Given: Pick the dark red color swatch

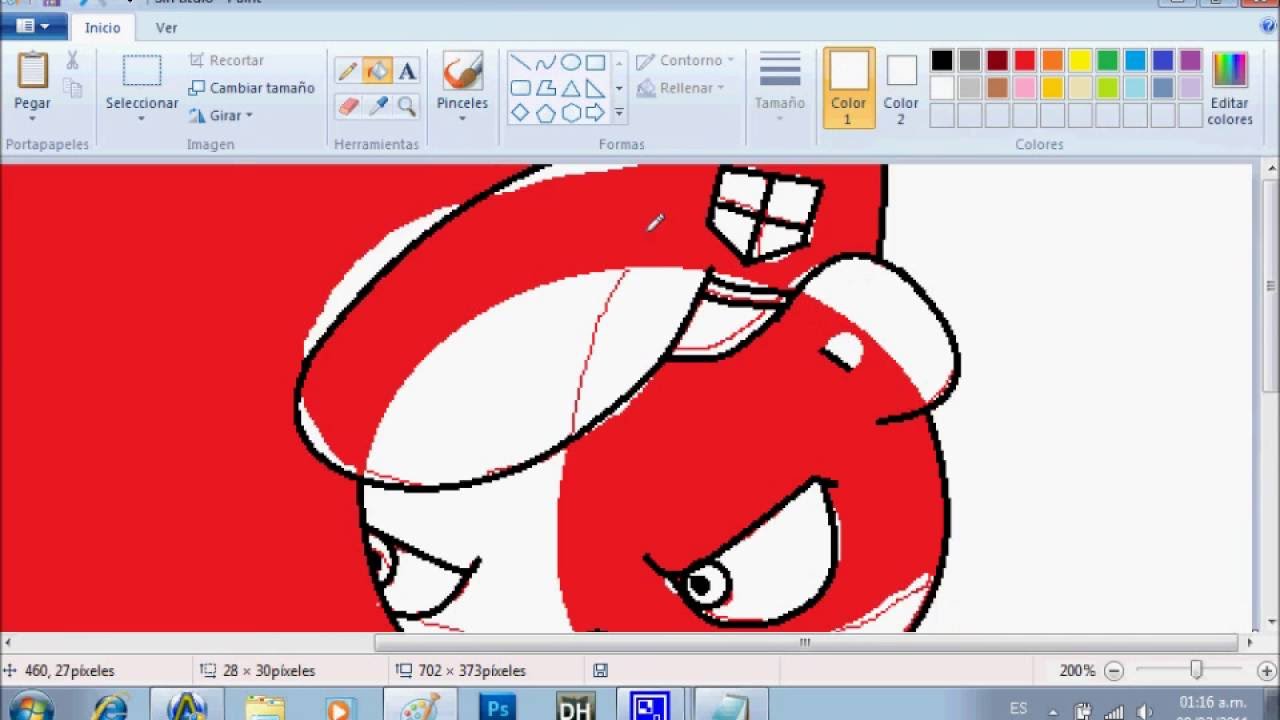Looking at the screenshot, I should click(x=997, y=61).
